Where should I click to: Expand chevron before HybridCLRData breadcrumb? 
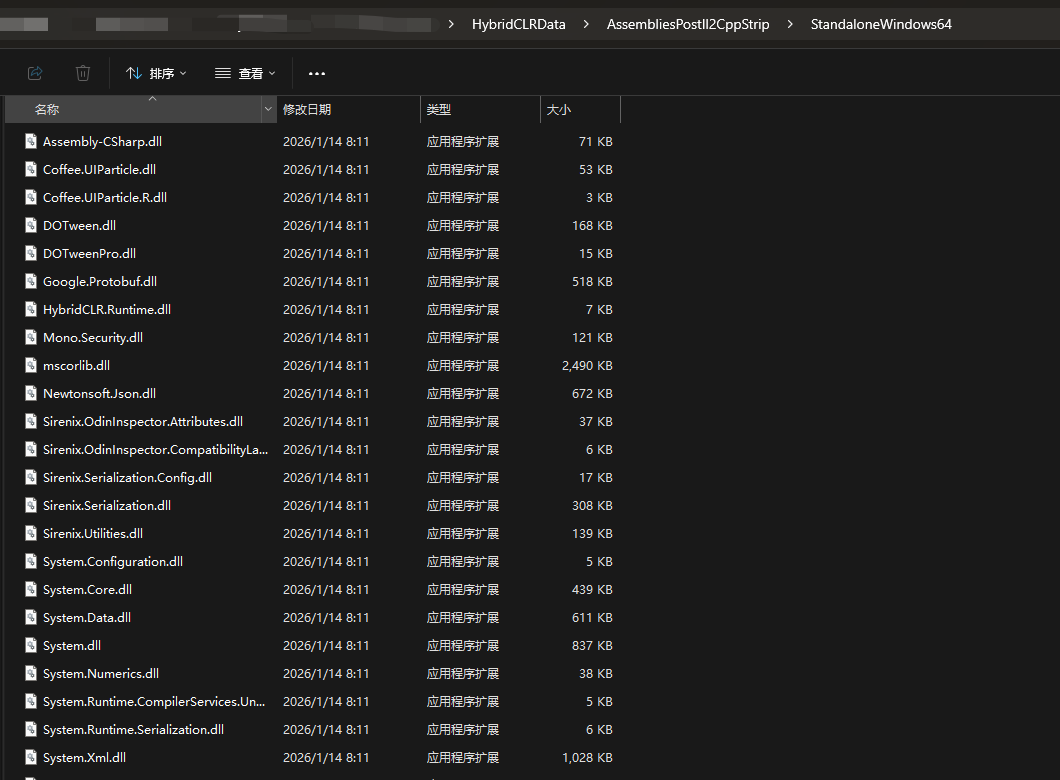pyautogui.click(x=451, y=24)
